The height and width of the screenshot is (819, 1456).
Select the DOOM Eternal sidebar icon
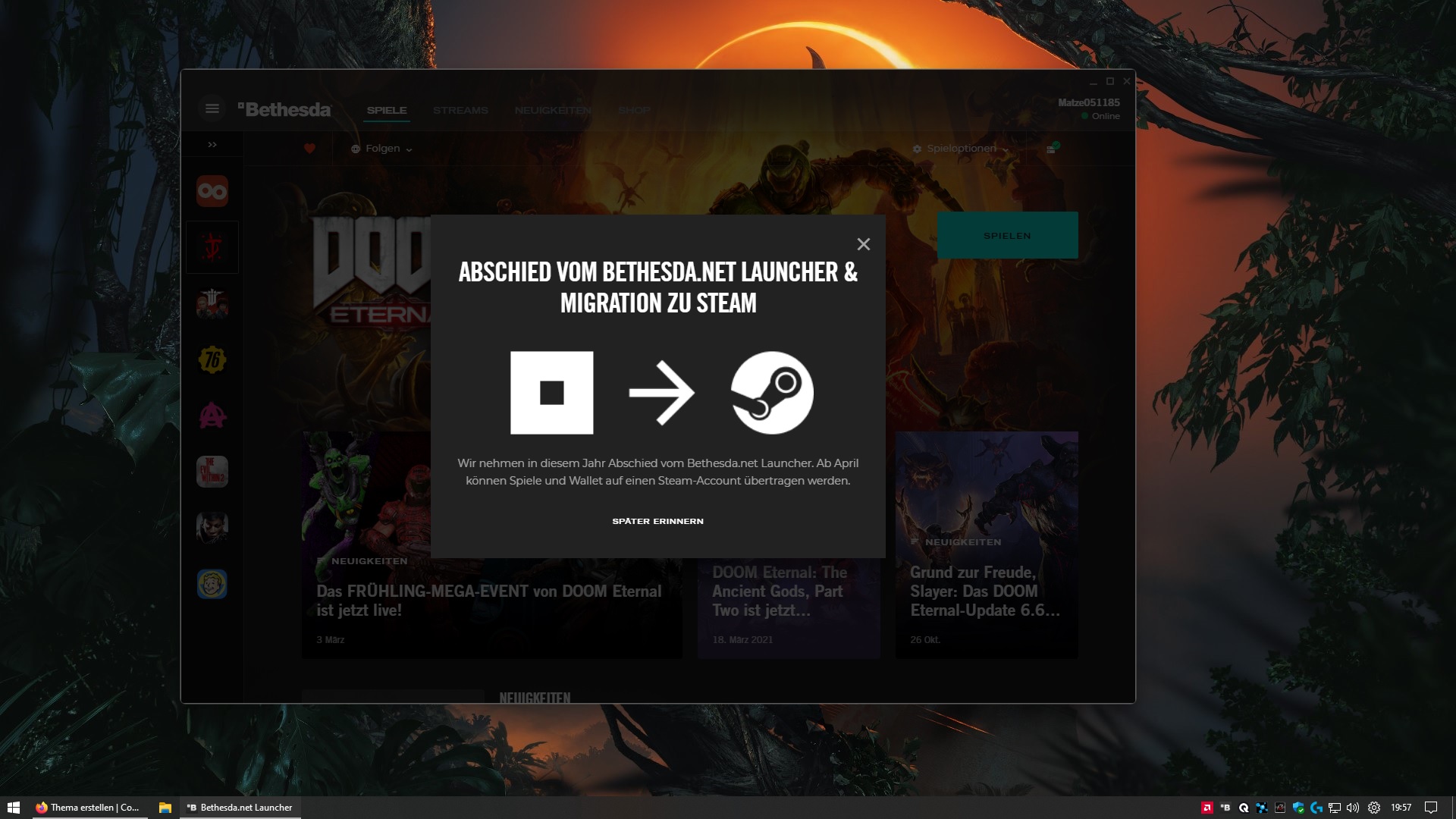coord(212,247)
